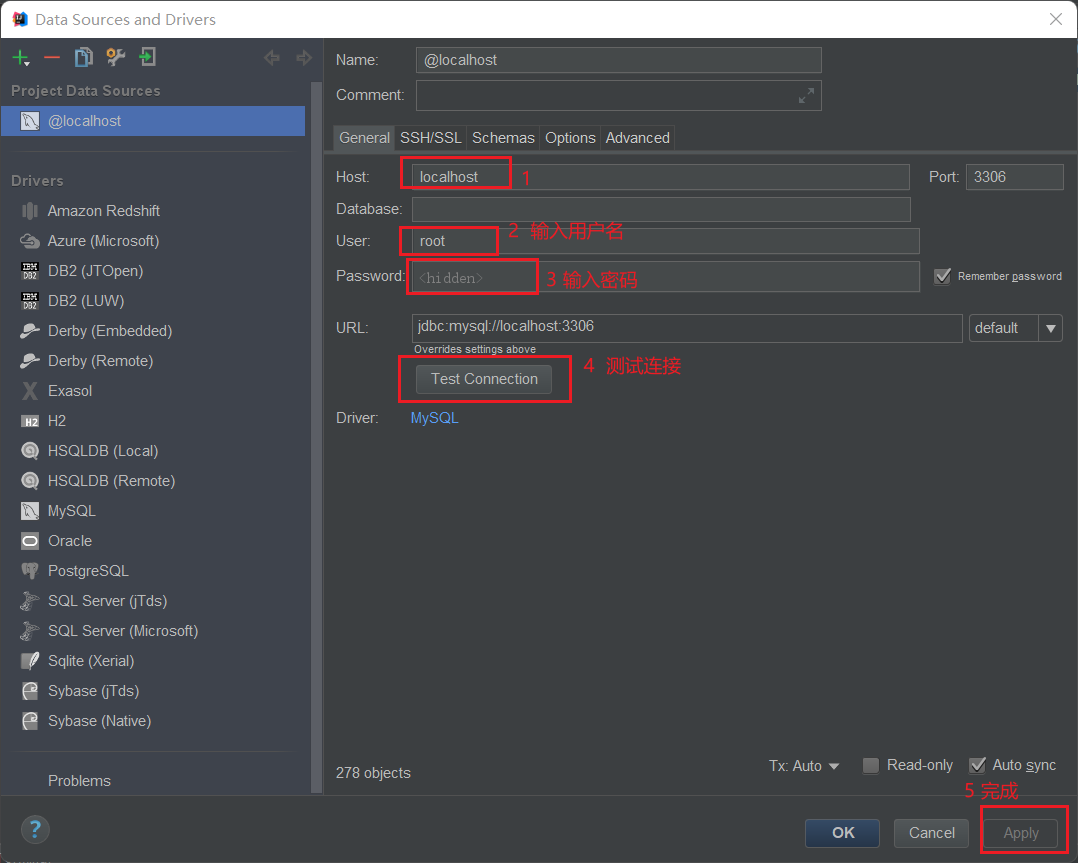Open the Problems entry in sidebar

click(x=79, y=781)
